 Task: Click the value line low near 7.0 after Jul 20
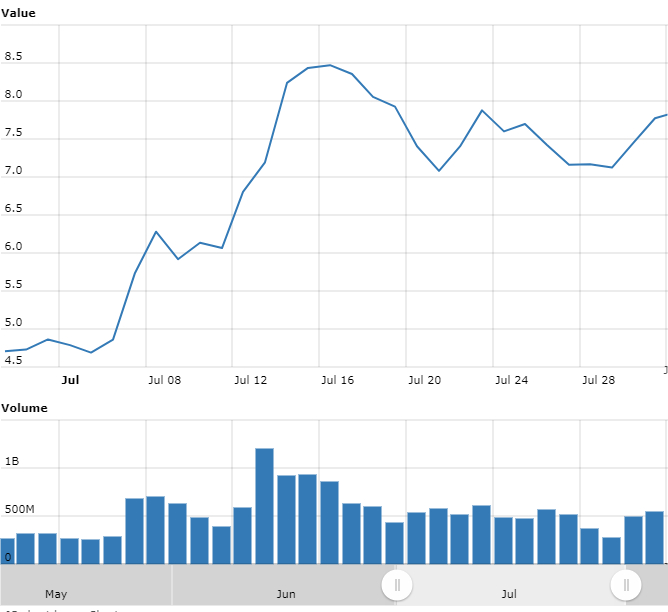(x=439, y=170)
